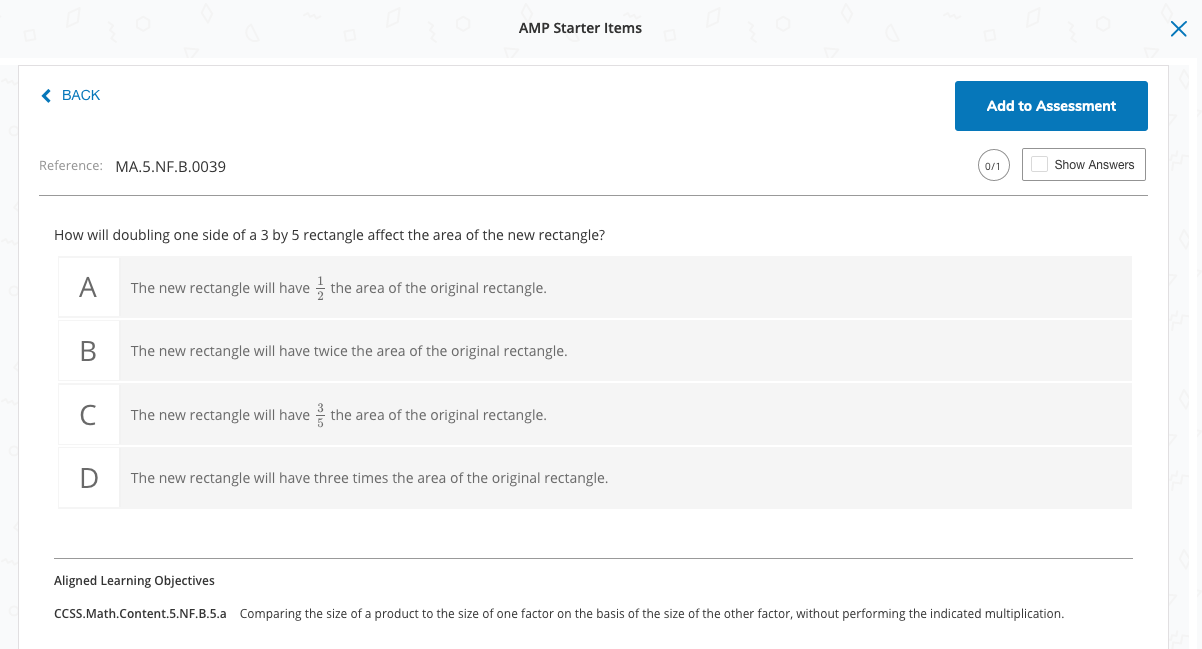
Task: Select answer letter D box
Action: (88, 478)
